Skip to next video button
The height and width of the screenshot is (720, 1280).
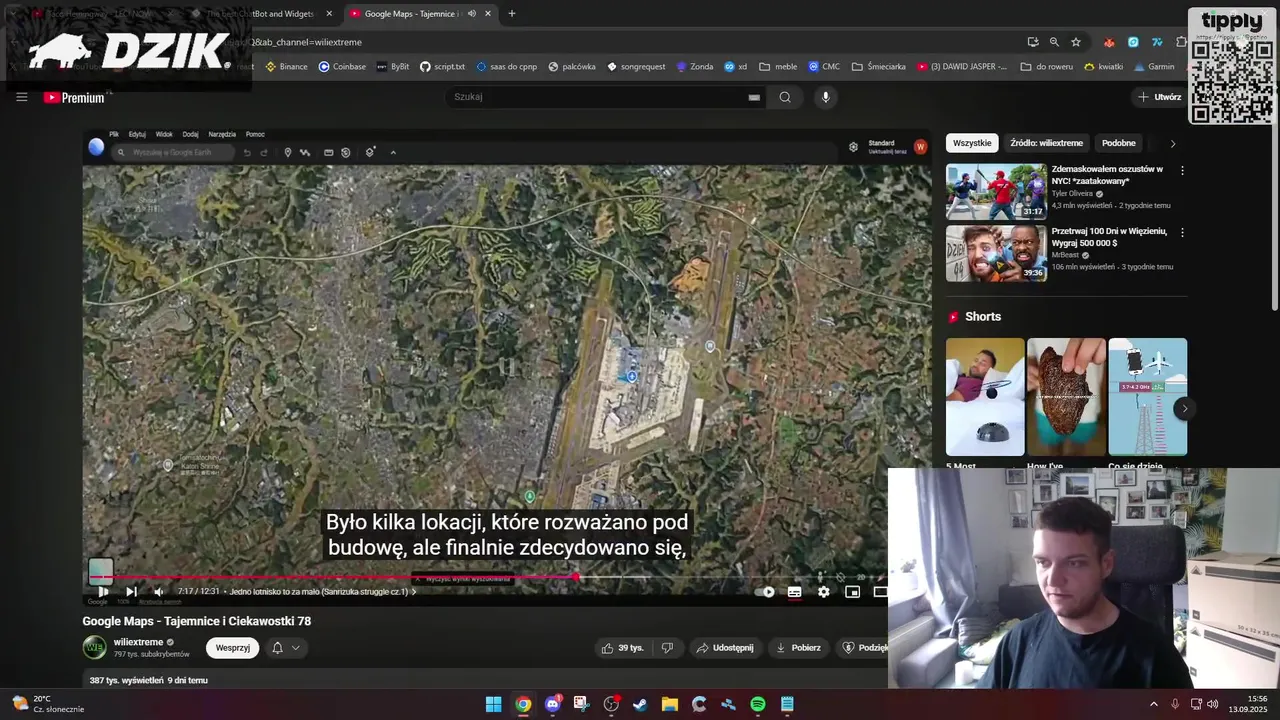pyautogui.click(x=131, y=591)
